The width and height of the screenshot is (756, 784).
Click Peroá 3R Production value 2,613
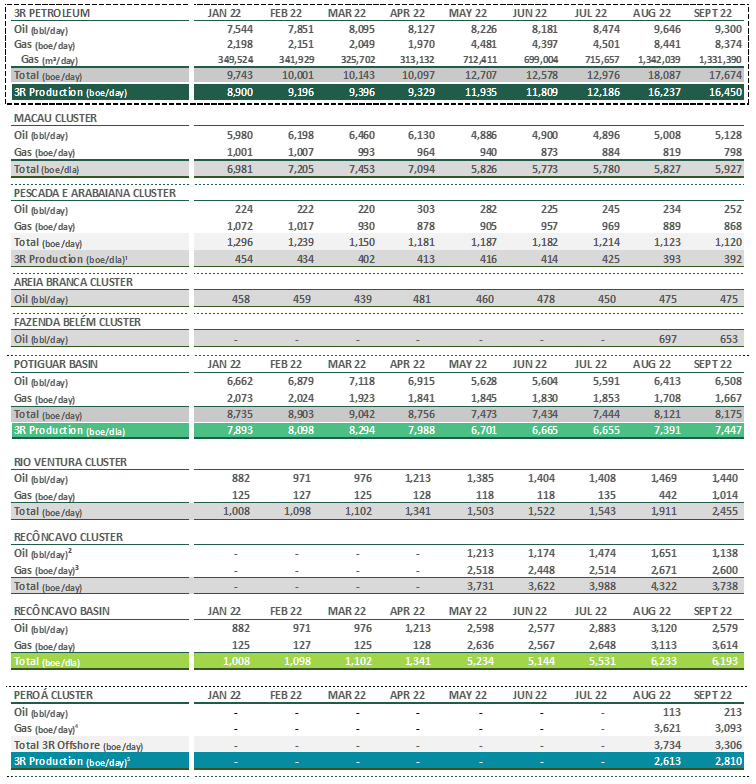point(667,762)
